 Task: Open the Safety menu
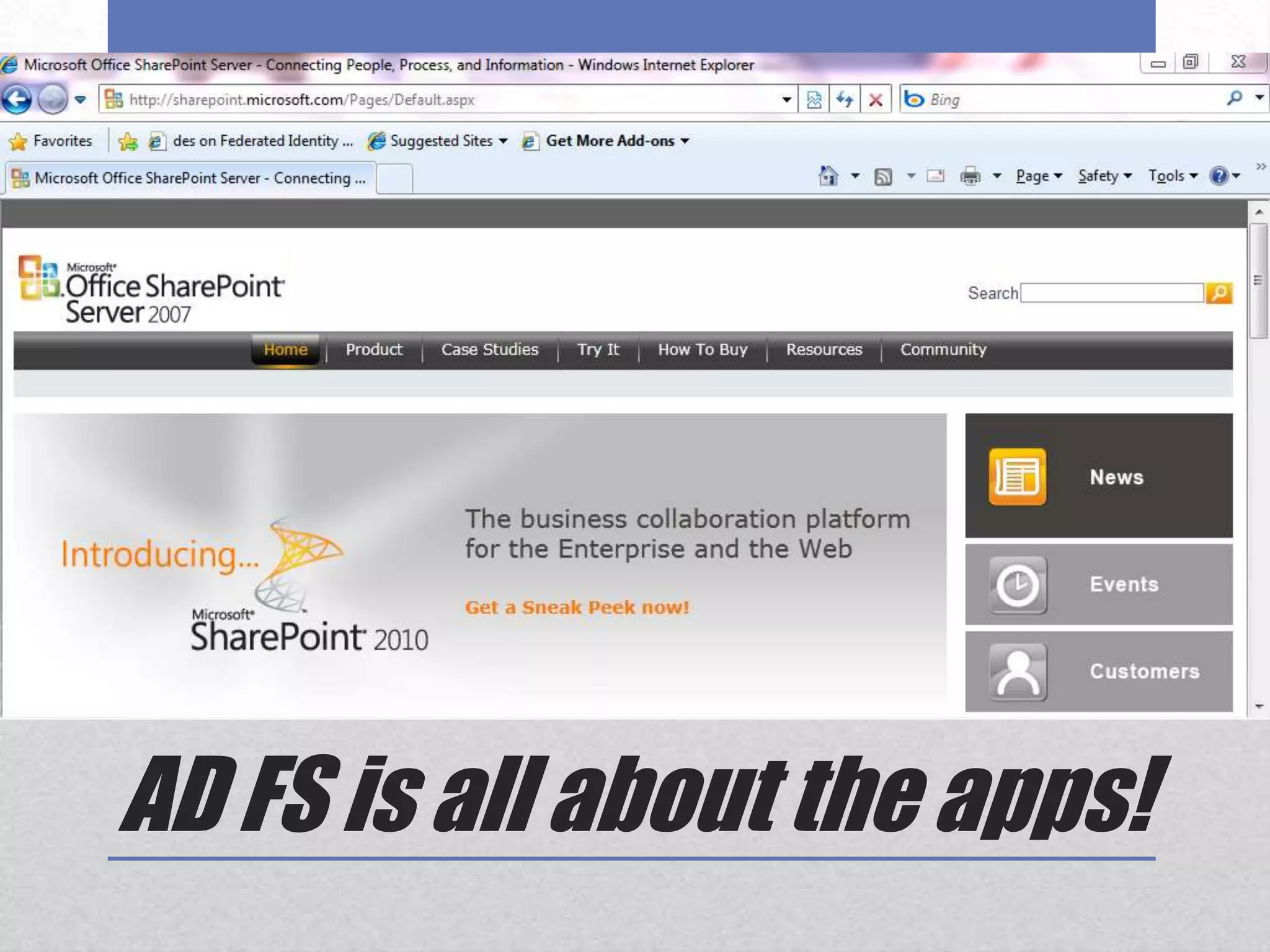[x=1105, y=177]
